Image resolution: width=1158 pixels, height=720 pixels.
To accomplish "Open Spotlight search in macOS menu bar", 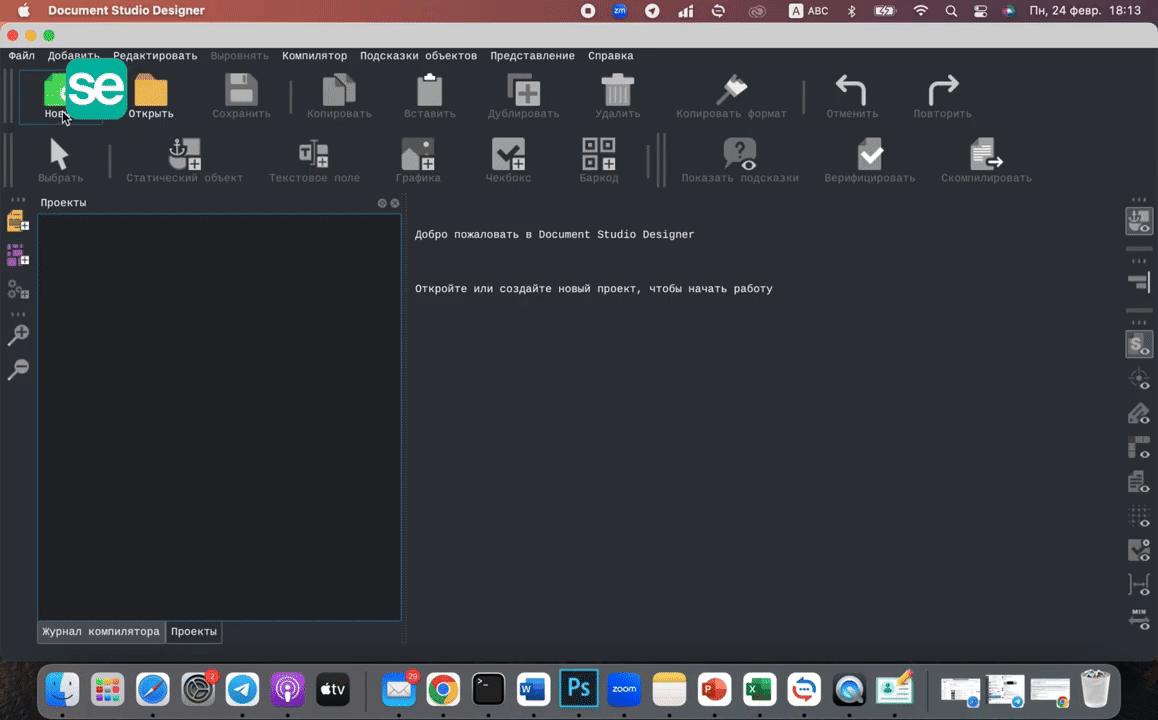I will pyautogui.click(x=951, y=11).
